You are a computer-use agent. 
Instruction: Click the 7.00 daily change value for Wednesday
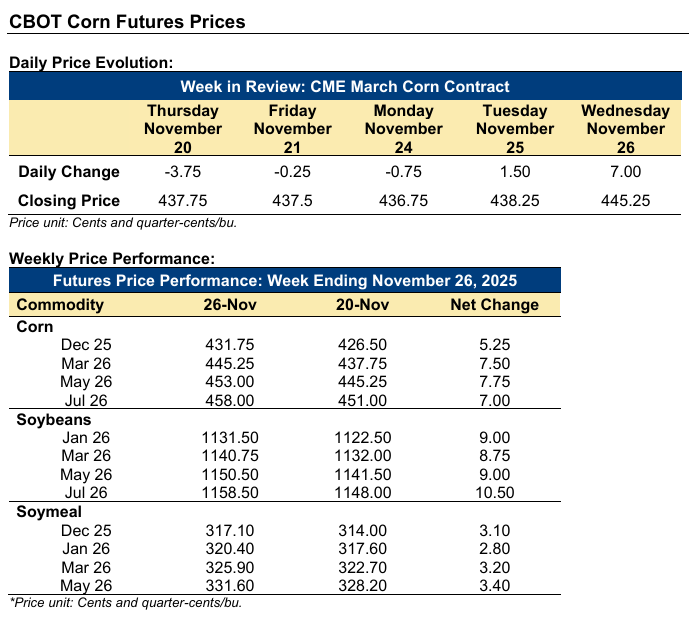tap(625, 171)
